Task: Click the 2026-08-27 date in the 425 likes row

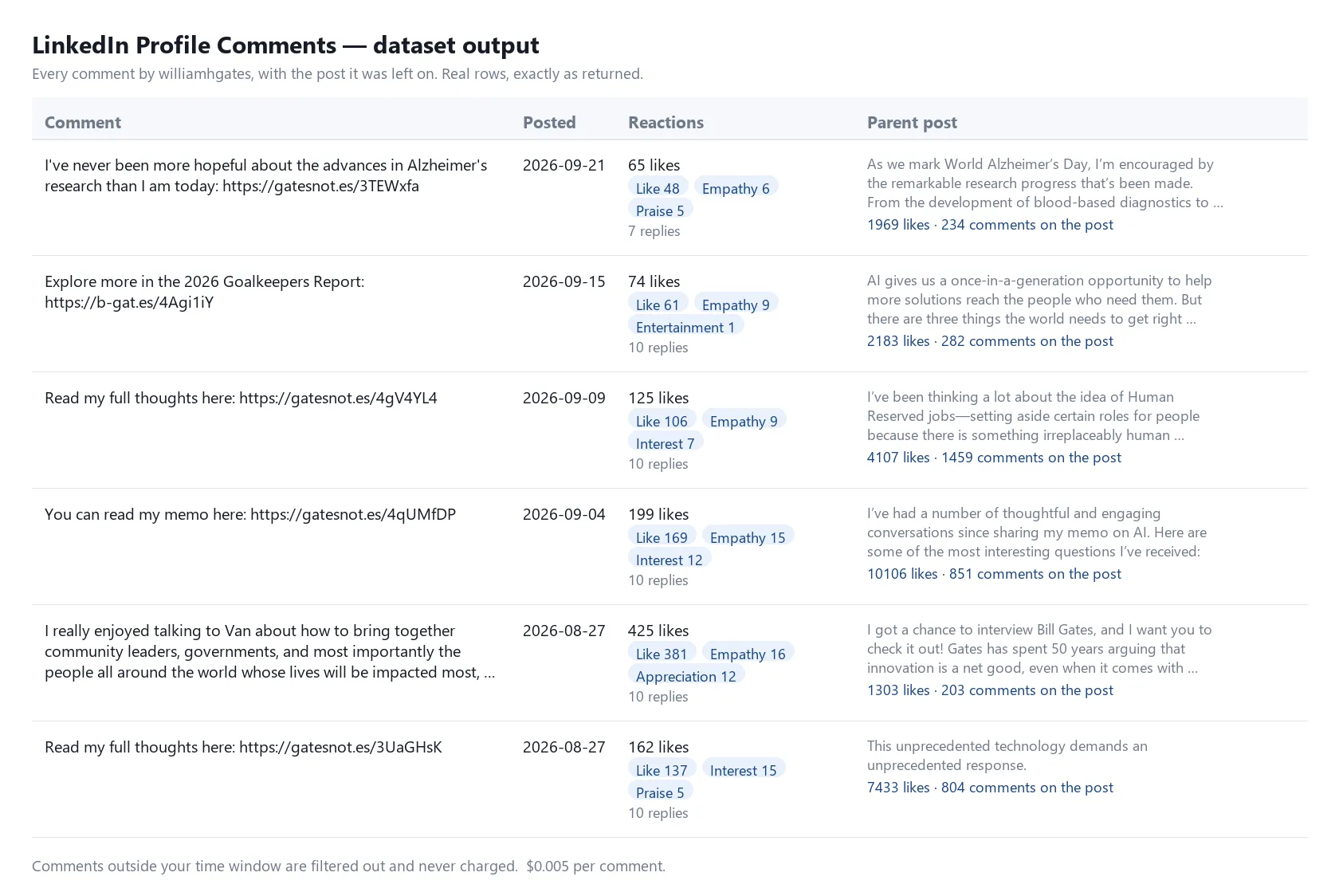Action: [x=564, y=631]
